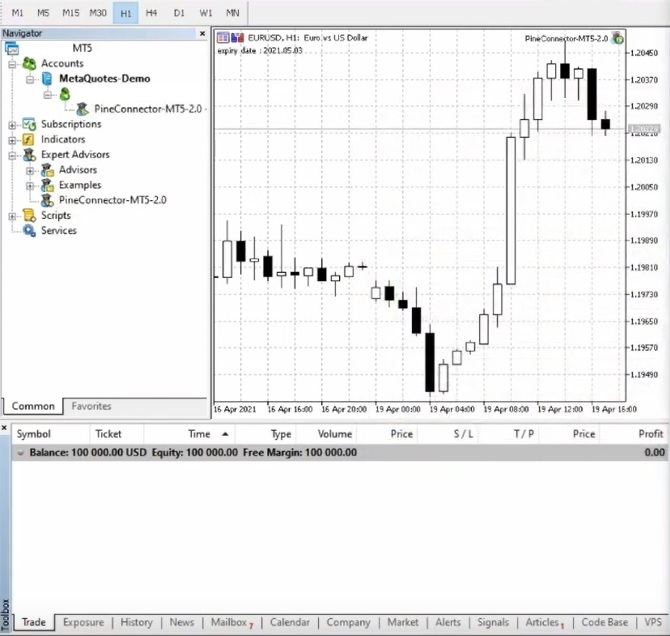Switch chart to W1 weekly timeframe
This screenshot has width=670, height=636.
point(206,13)
